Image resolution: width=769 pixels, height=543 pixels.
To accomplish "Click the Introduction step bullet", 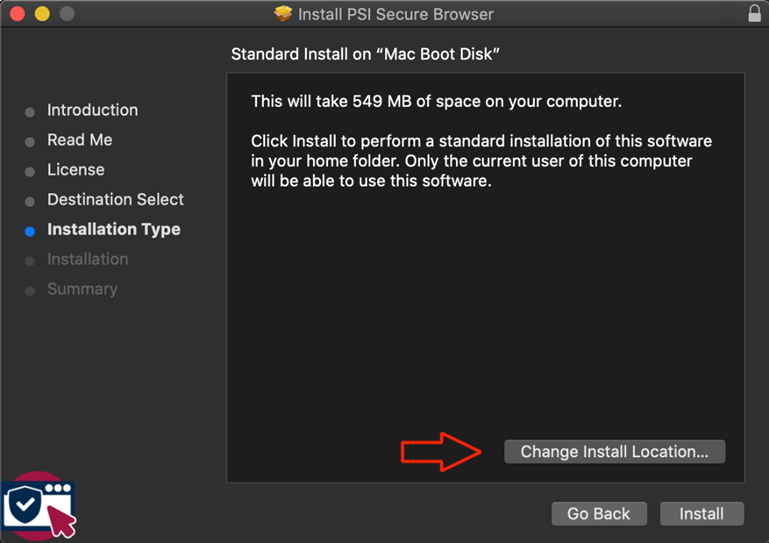I will [x=30, y=112].
